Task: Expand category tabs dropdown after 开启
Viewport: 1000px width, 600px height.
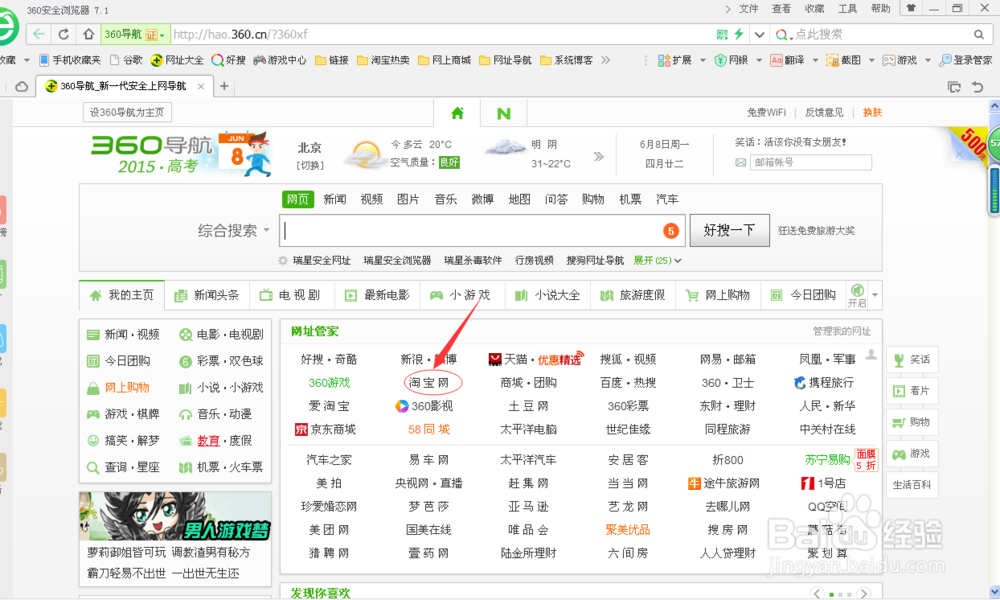Action: (875, 295)
